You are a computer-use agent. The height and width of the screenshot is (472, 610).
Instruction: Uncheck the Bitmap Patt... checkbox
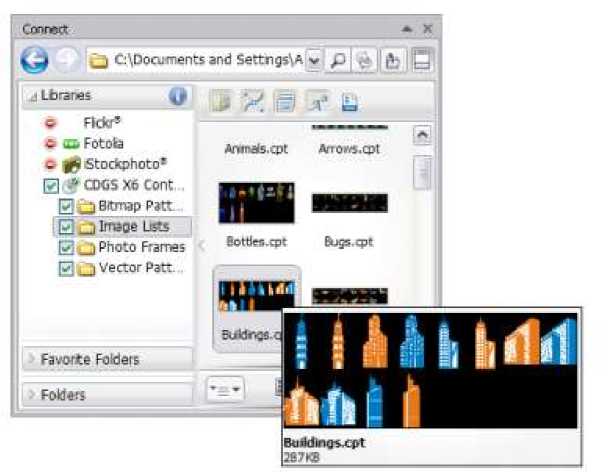coord(66,206)
